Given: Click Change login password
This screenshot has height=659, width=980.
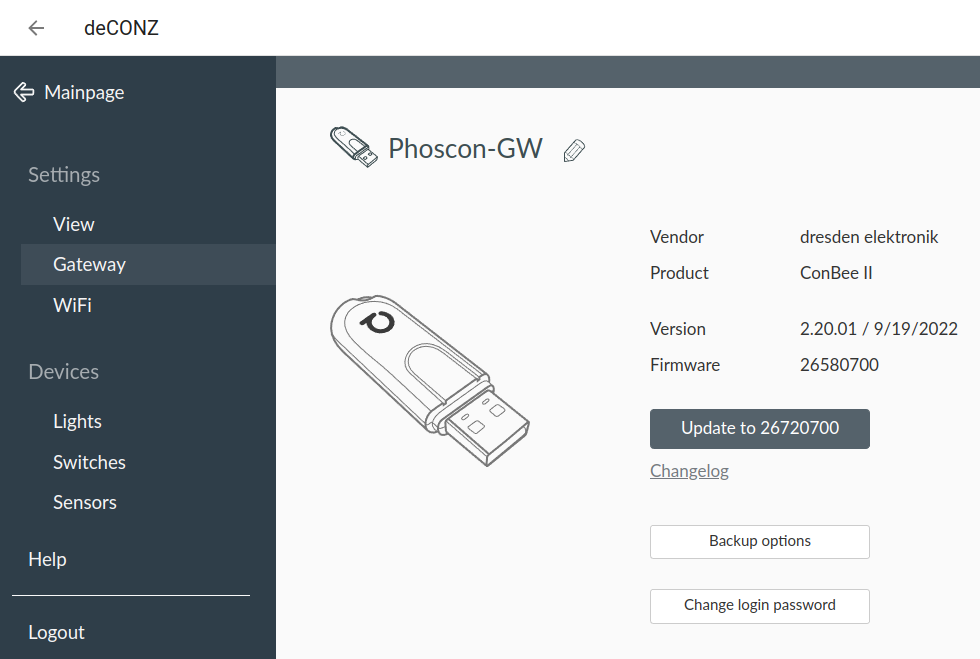Looking at the screenshot, I should tap(759, 606).
